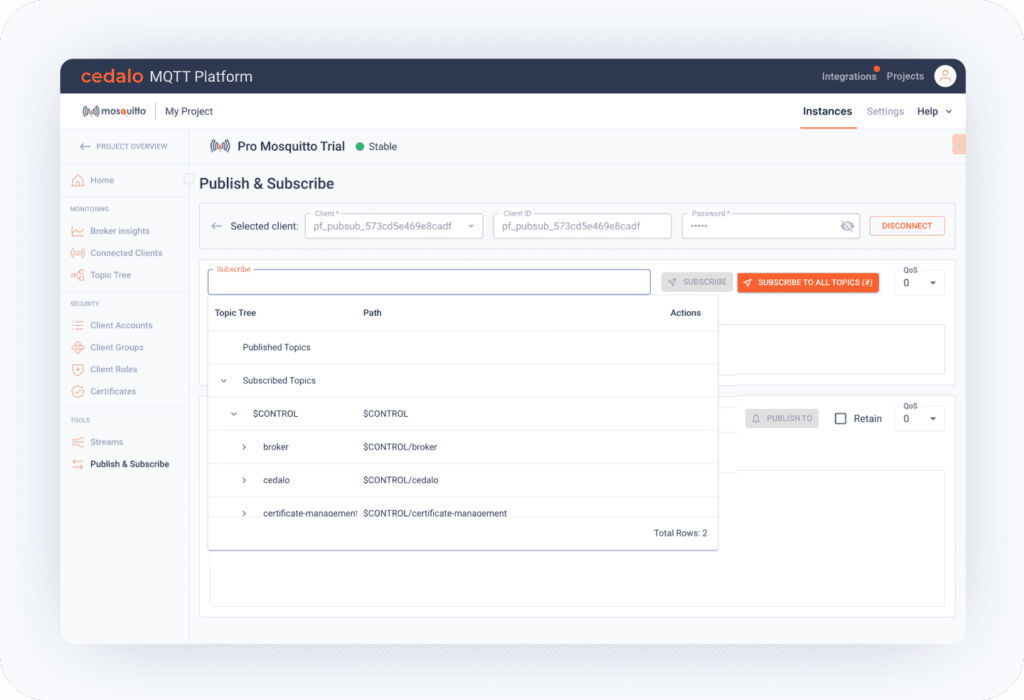This screenshot has width=1024, height=700.
Task: Collapse the Subscribed Topics row
Action: tap(223, 381)
